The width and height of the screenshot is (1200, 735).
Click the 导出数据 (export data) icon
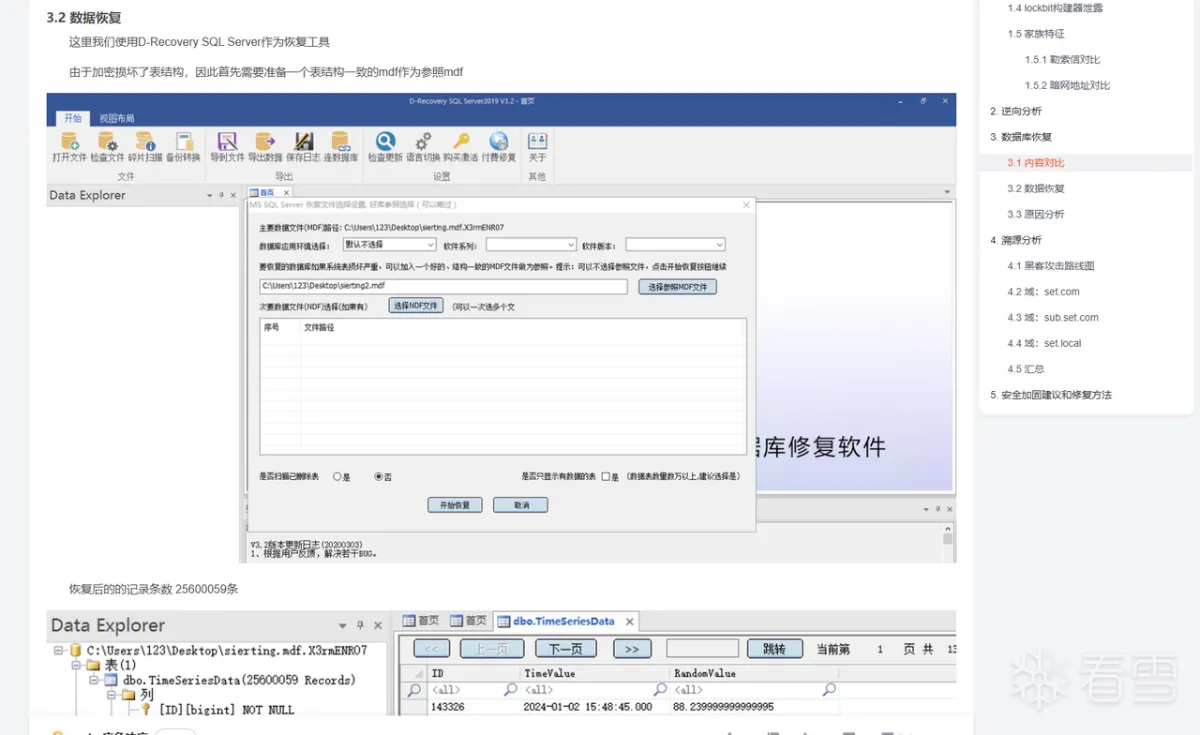(x=265, y=142)
